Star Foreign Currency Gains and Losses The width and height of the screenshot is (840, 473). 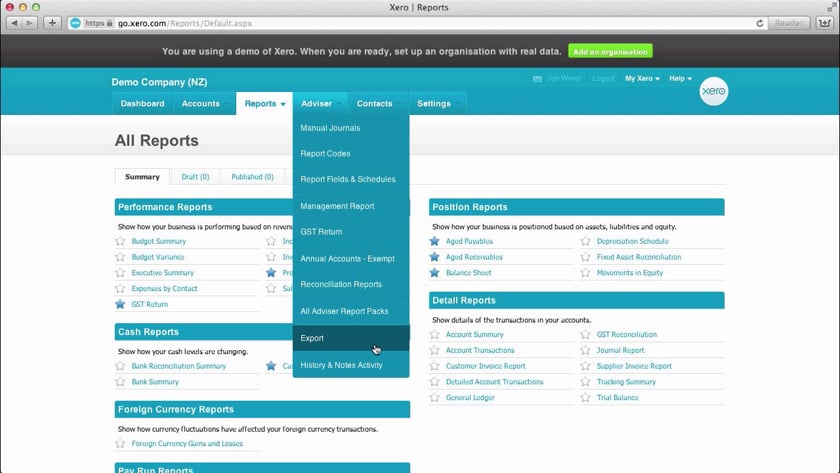click(120, 444)
